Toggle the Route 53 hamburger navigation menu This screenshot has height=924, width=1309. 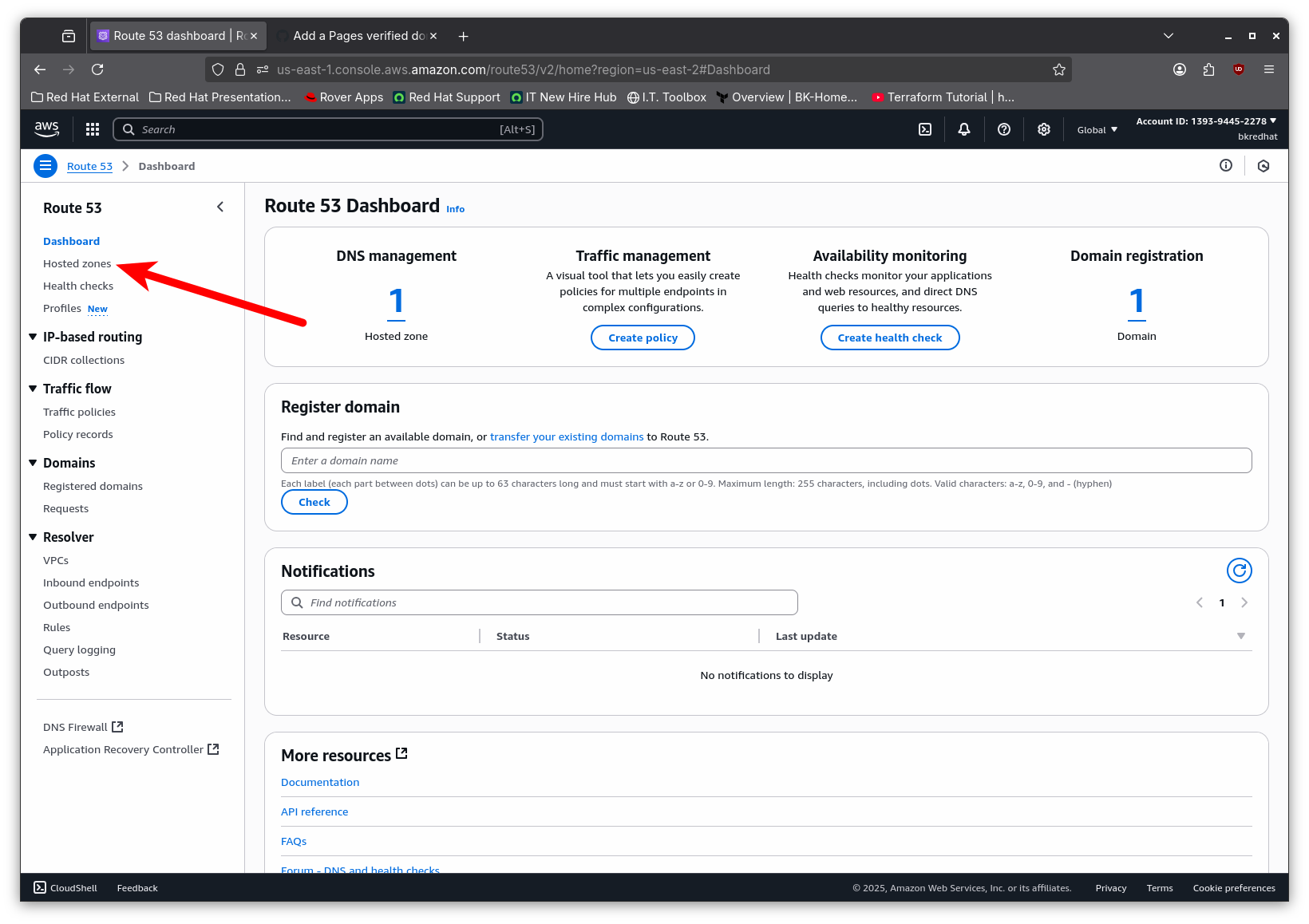[45, 166]
